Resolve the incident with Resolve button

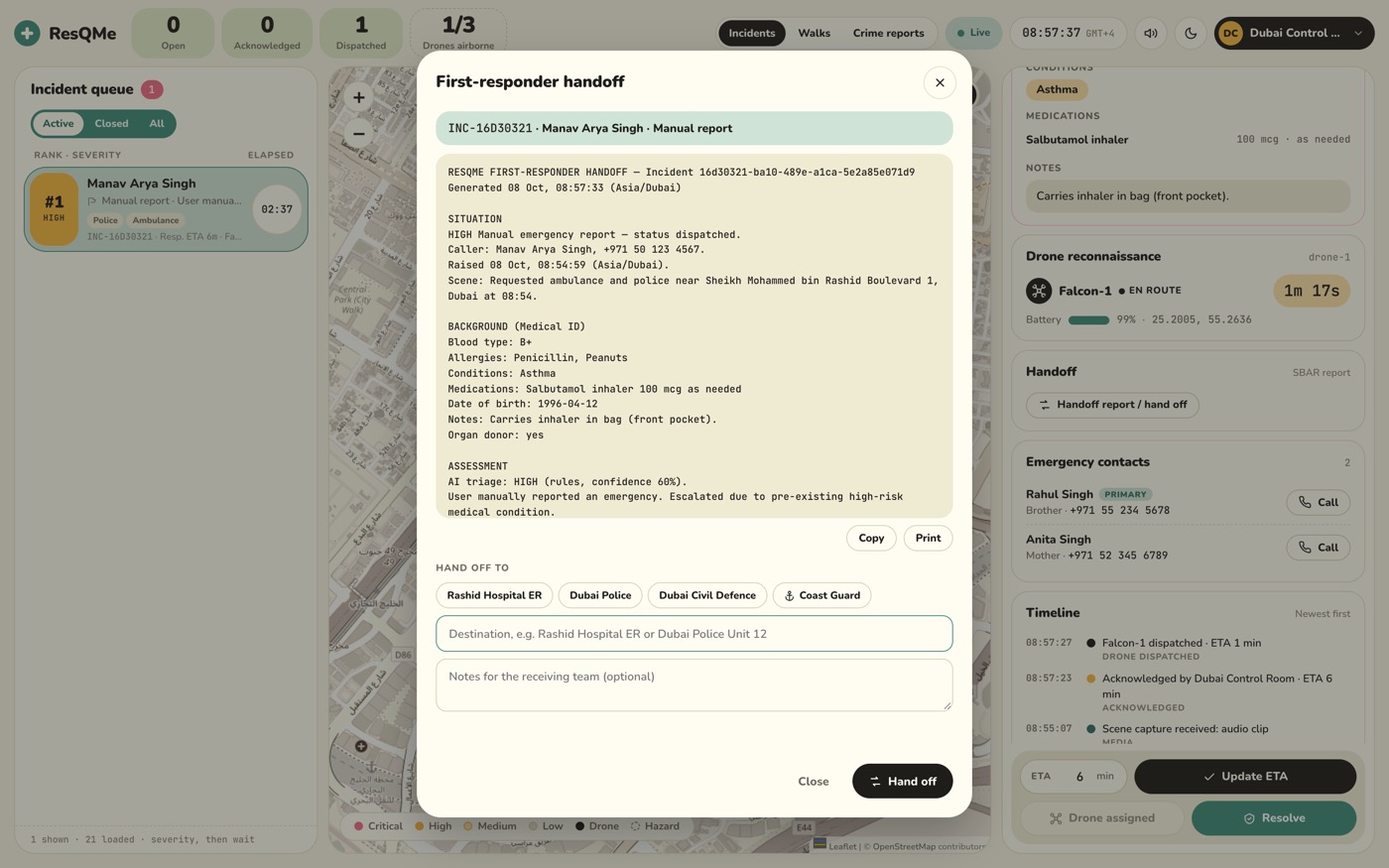[1274, 818]
